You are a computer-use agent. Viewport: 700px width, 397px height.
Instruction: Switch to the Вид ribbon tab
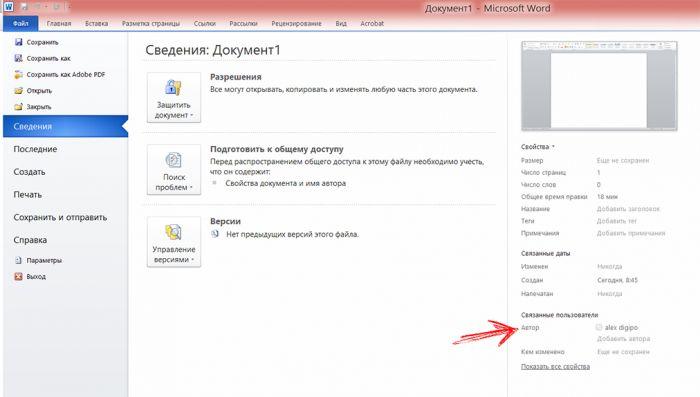coord(341,24)
